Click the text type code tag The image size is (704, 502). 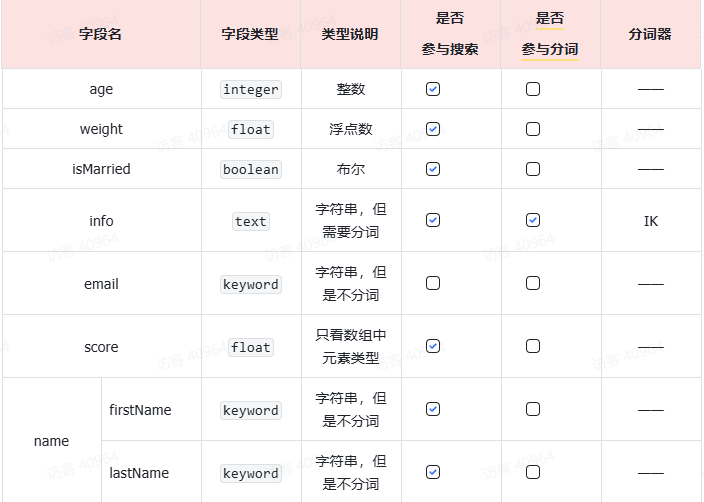point(251,221)
